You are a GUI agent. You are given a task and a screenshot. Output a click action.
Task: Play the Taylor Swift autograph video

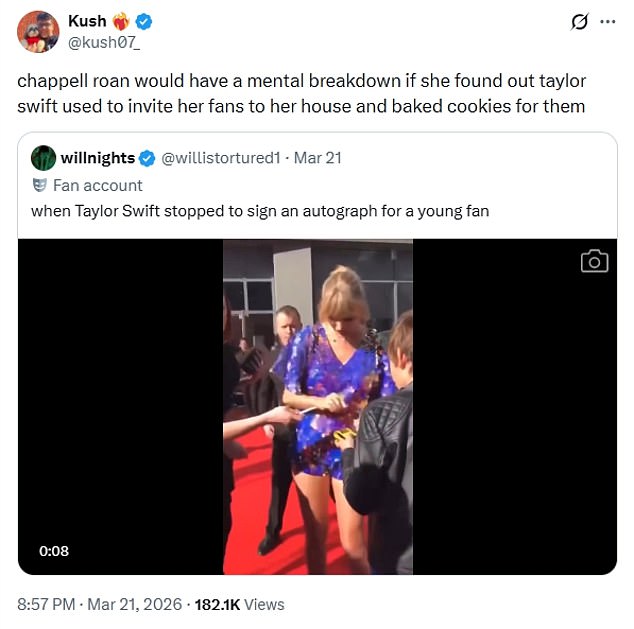317,407
